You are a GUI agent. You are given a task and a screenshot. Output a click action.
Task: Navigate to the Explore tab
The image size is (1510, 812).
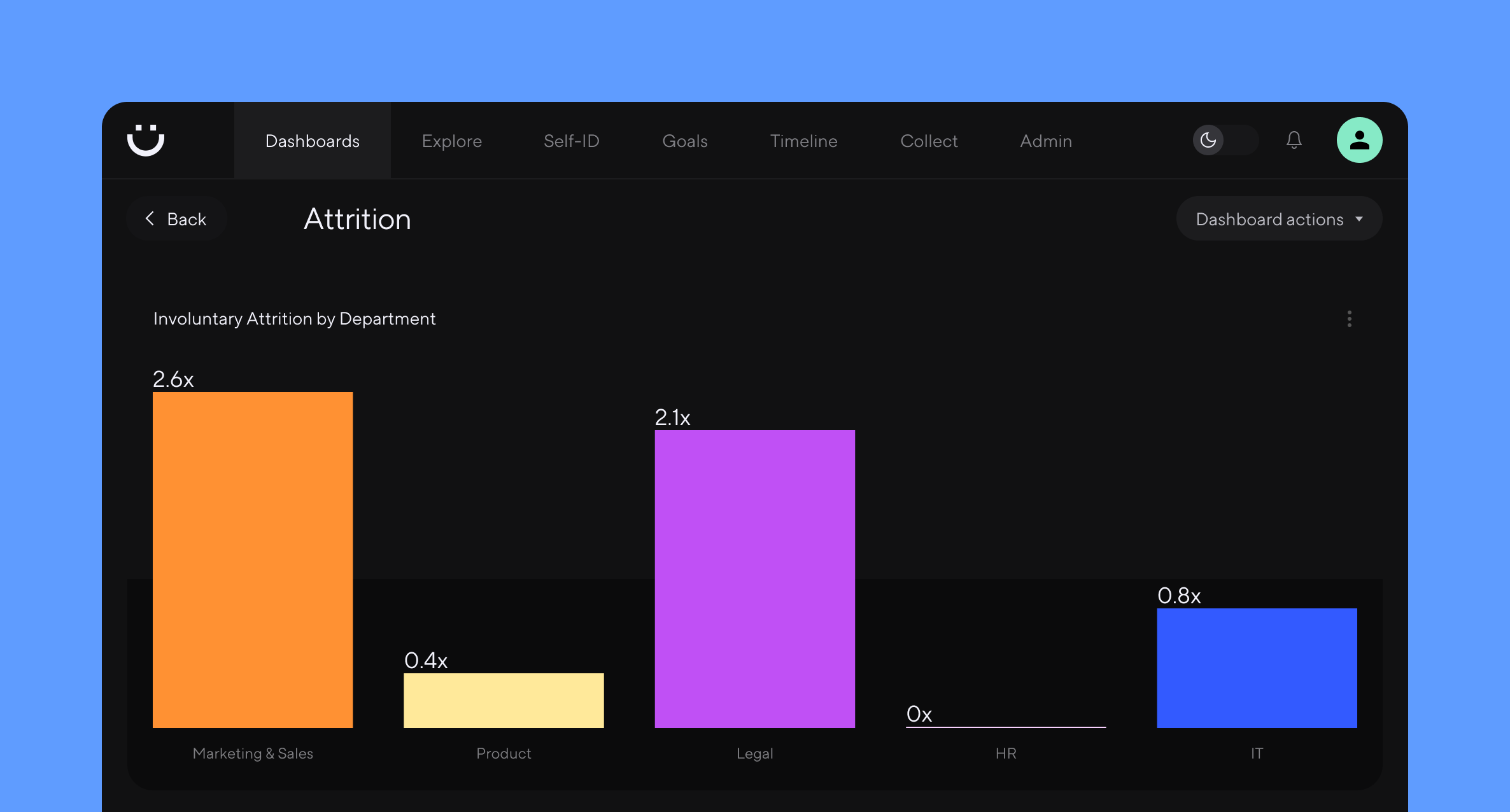click(x=451, y=140)
